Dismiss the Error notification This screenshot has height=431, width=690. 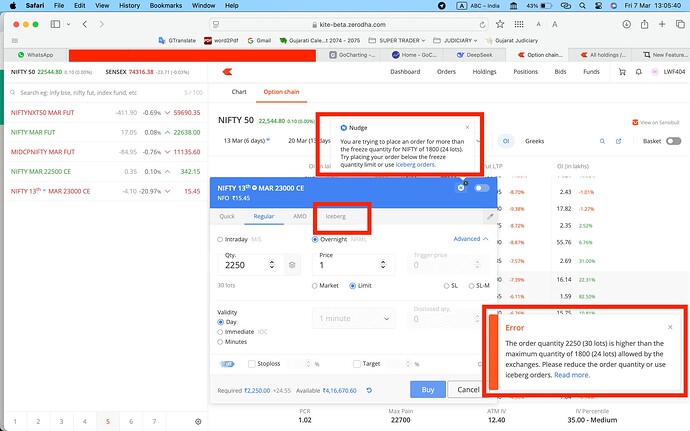[670, 327]
